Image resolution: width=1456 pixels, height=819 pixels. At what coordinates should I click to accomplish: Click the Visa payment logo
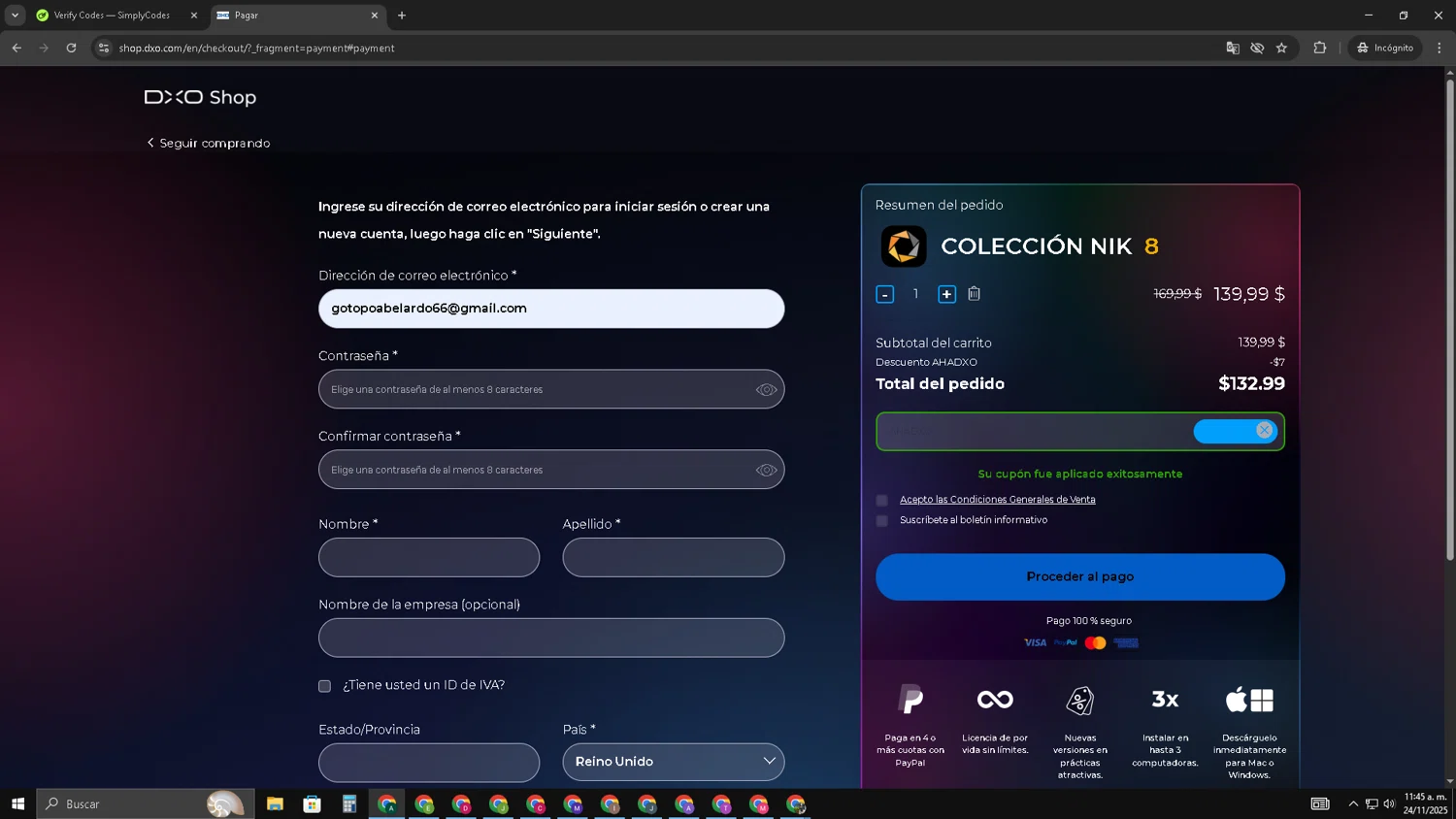point(1035,642)
